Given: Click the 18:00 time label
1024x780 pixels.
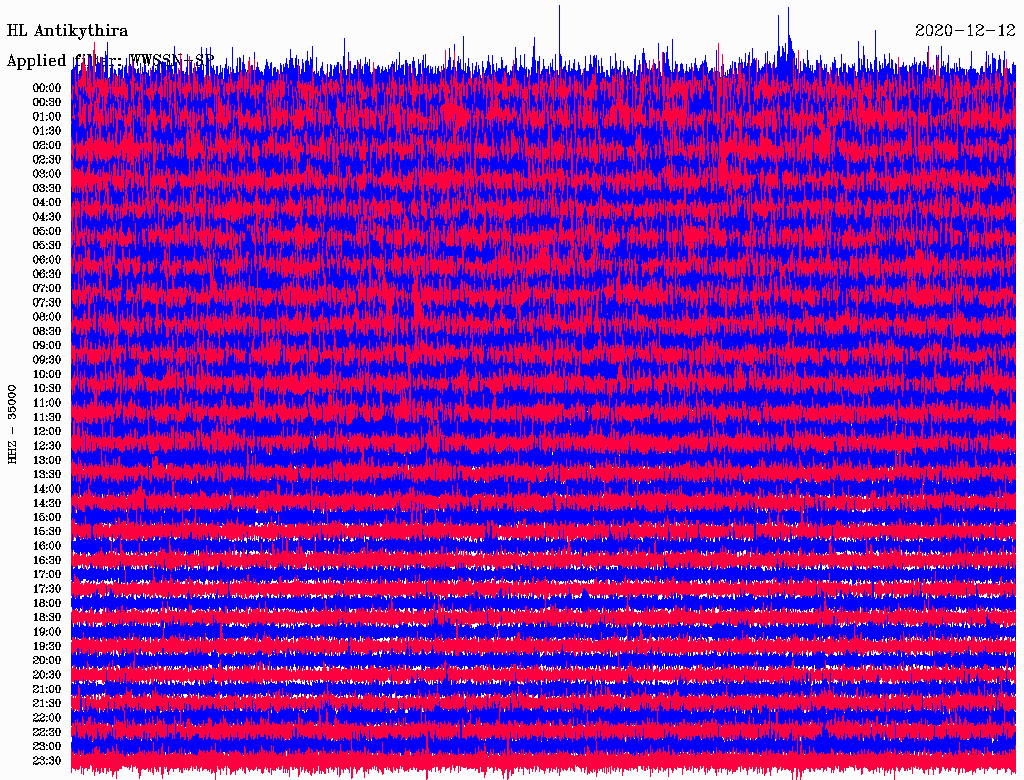Looking at the screenshot, I should coord(47,604).
